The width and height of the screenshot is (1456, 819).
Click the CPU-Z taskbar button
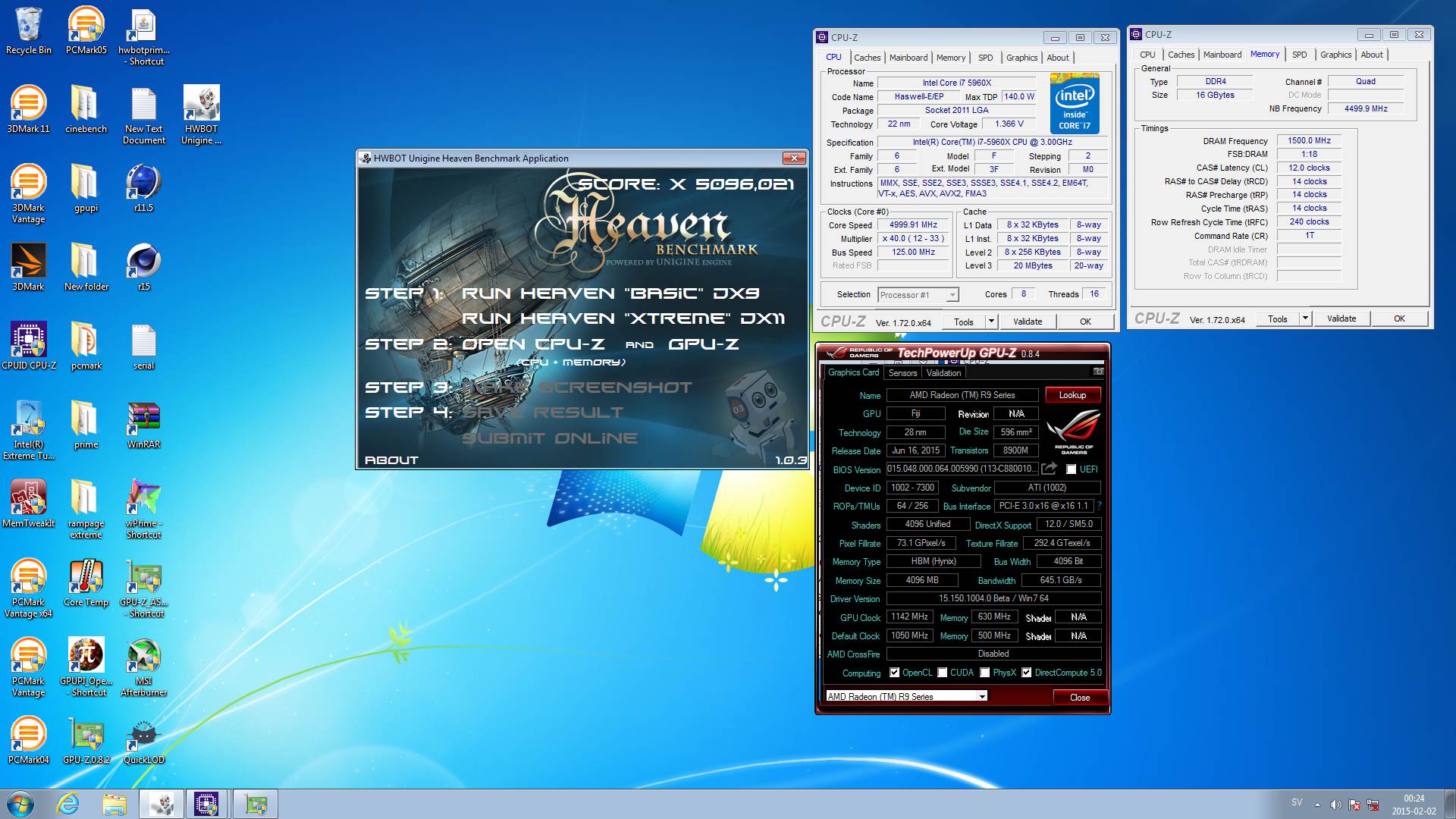(206, 804)
